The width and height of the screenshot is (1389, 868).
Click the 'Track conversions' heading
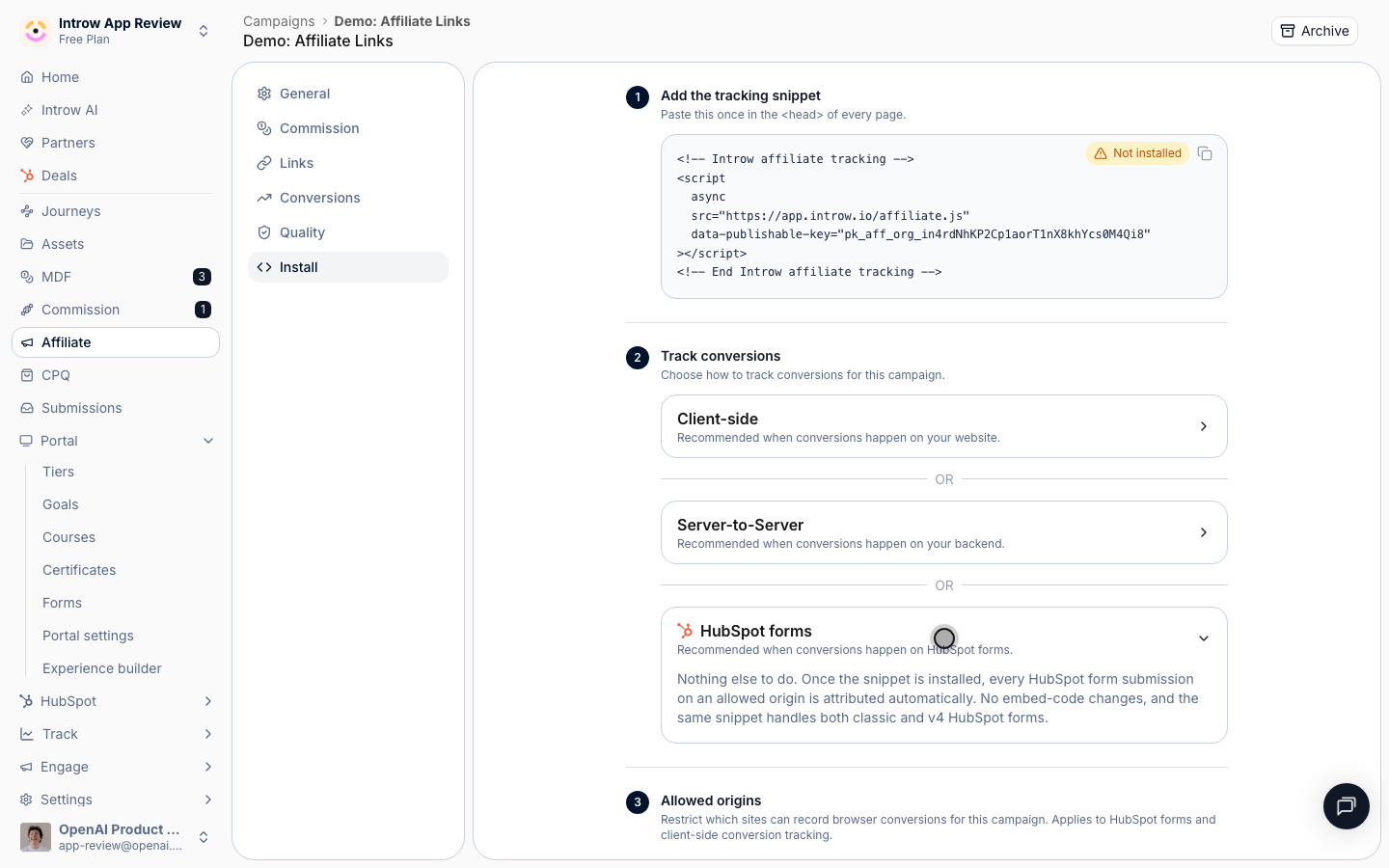[721, 356]
